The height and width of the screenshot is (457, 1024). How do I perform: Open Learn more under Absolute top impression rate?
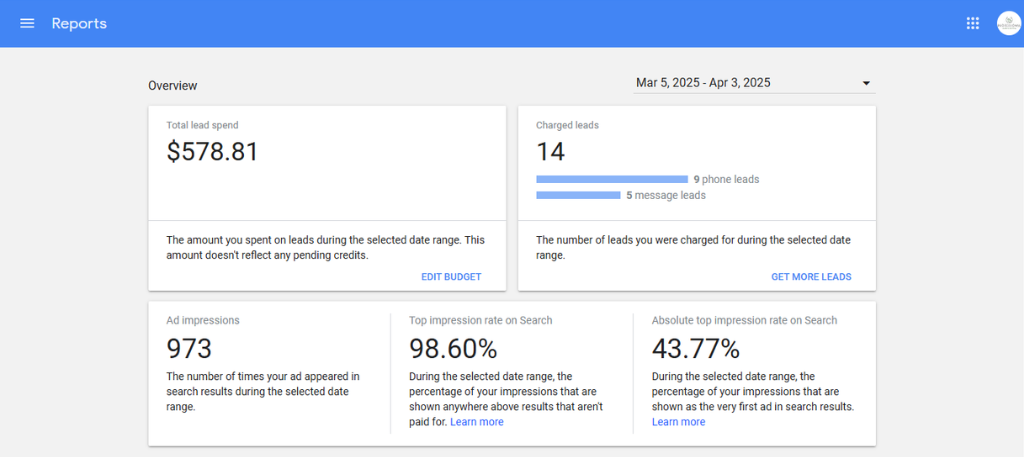tap(679, 422)
